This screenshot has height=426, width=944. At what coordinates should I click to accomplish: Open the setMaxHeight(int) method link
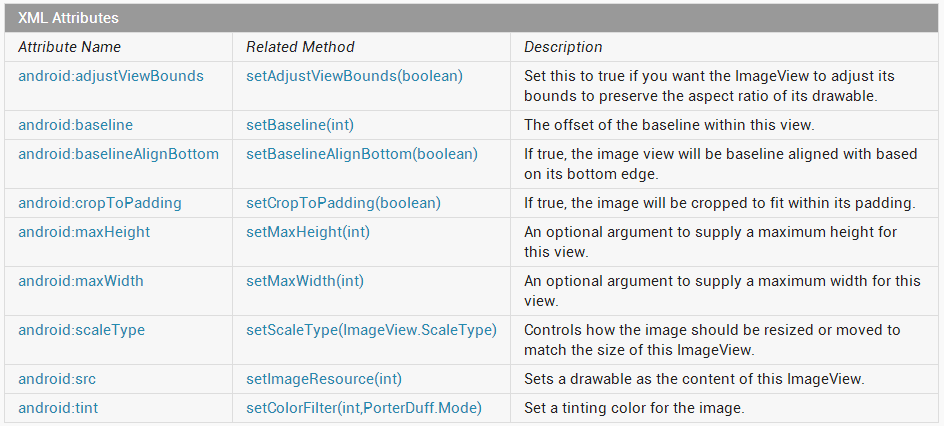tap(308, 232)
